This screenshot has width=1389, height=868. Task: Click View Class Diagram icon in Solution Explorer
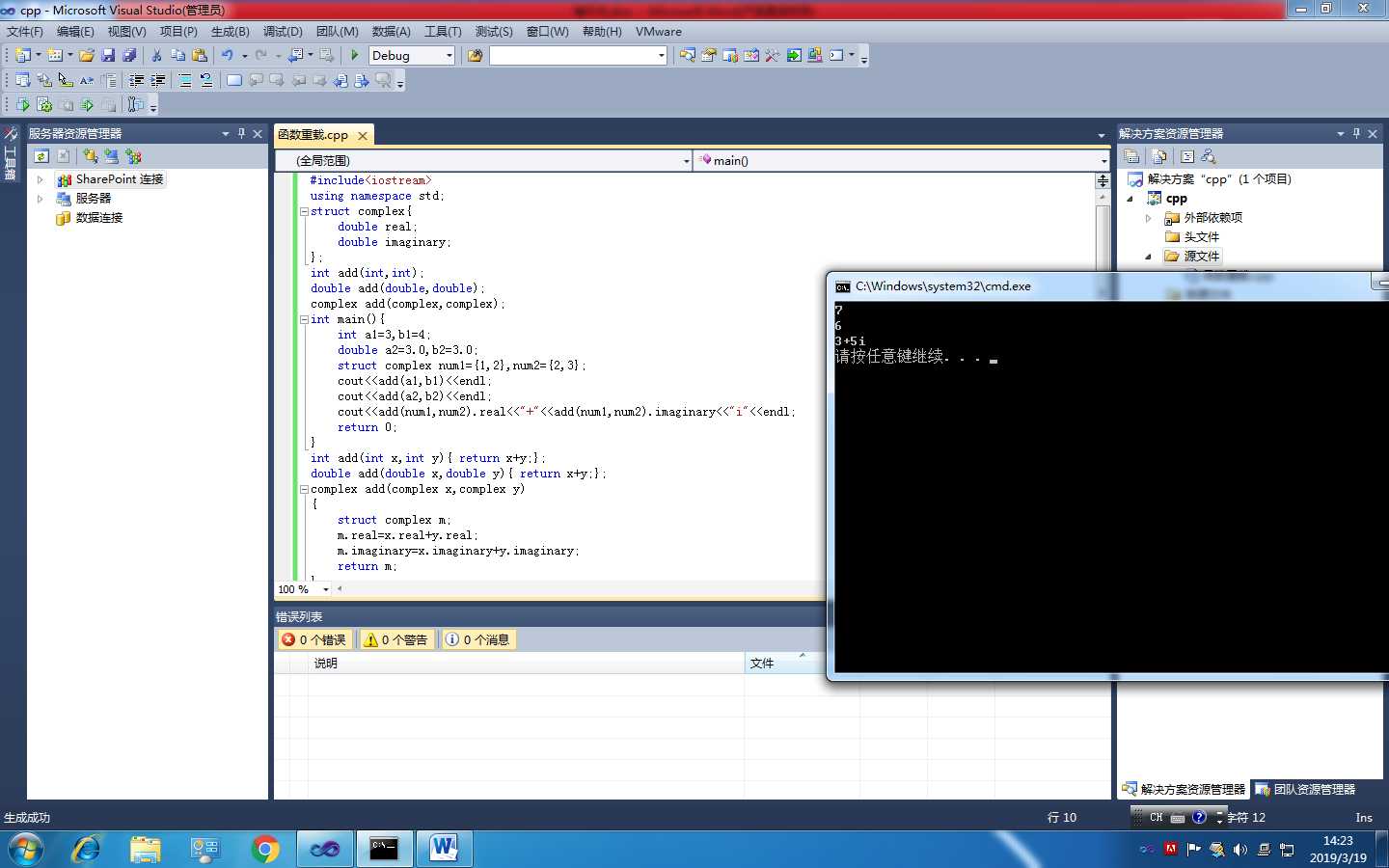coord(1209,156)
